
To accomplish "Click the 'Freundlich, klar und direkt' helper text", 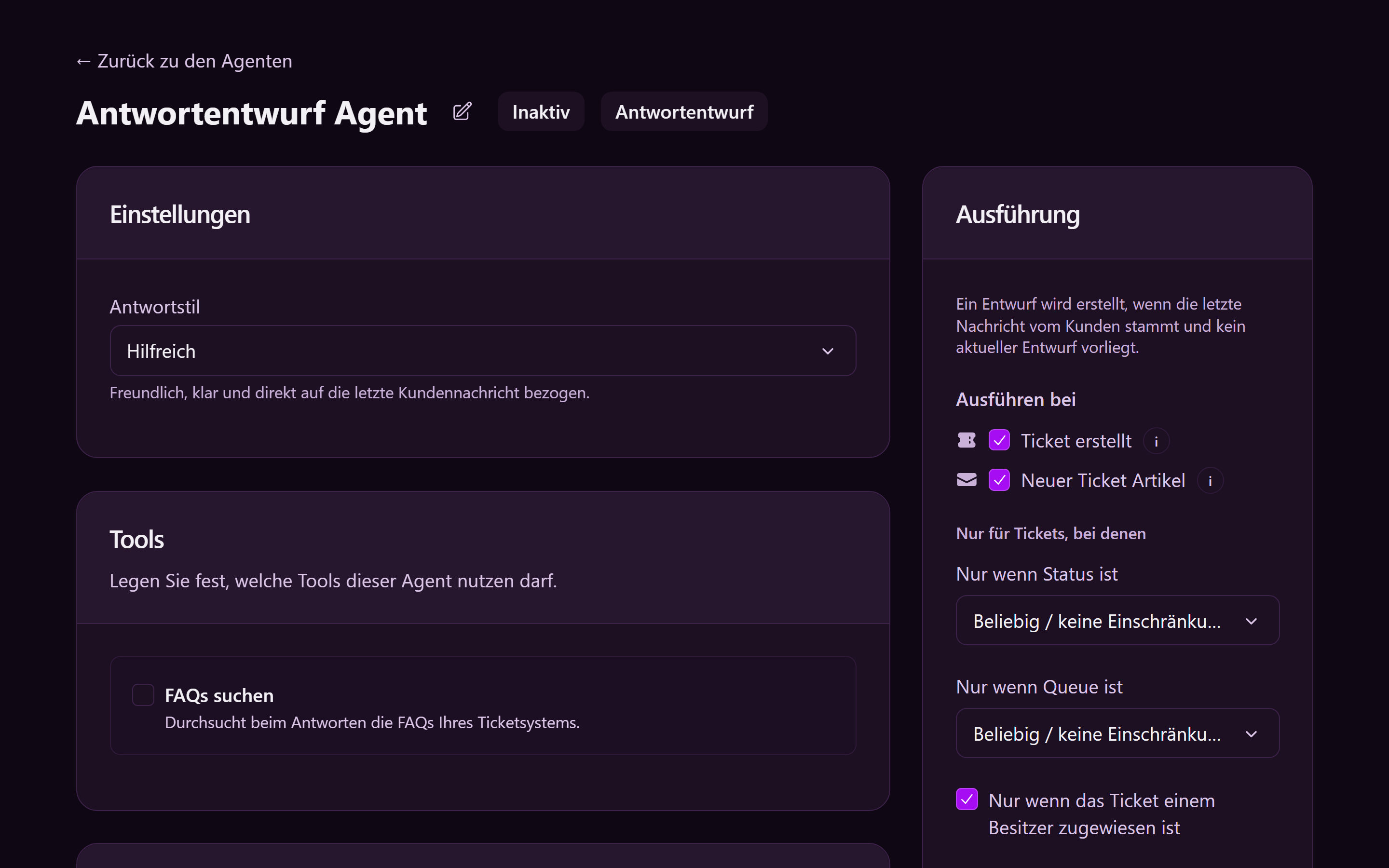I will point(350,393).
